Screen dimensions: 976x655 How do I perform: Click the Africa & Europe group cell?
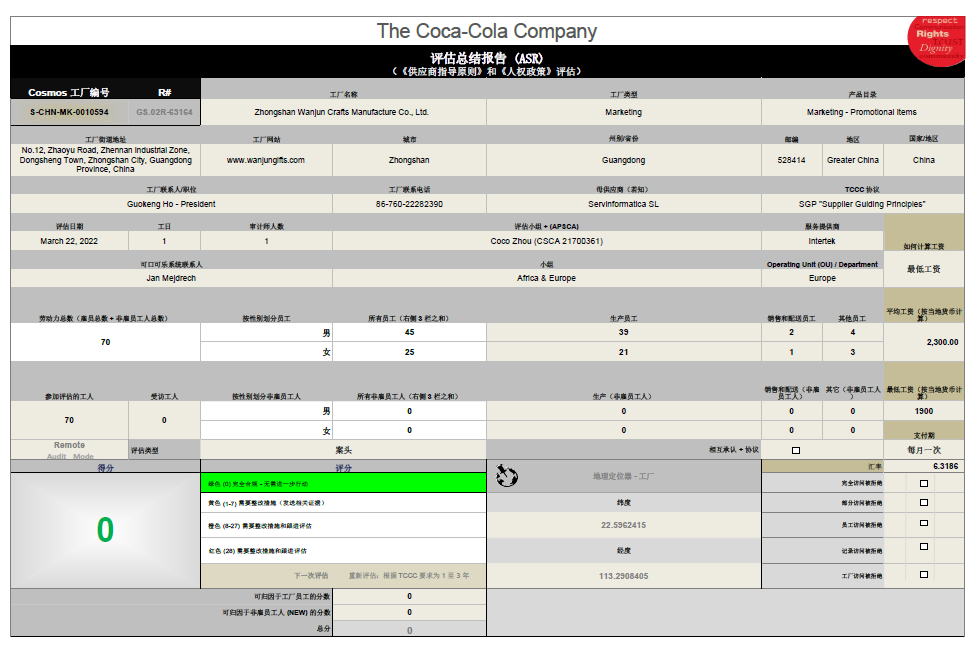click(547, 278)
